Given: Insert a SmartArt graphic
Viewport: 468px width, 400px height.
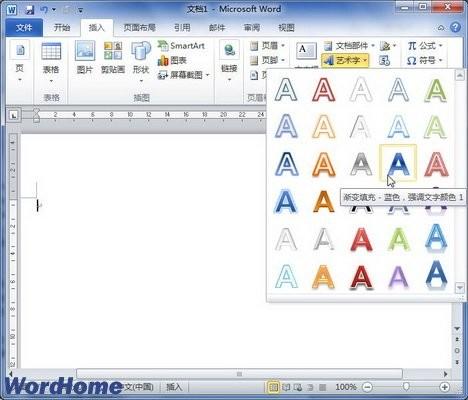Looking at the screenshot, I should [182, 45].
